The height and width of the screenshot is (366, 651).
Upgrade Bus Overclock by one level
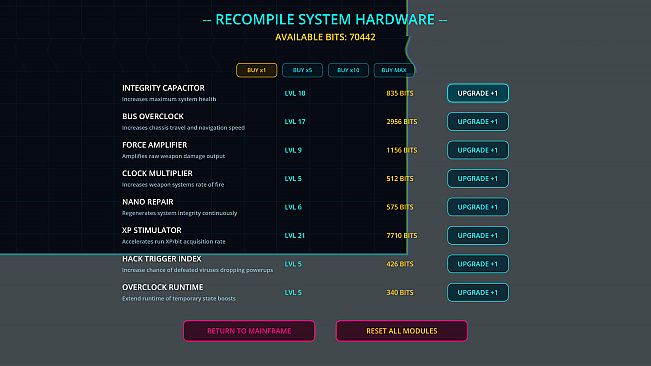pyautogui.click(x=477, y=122)
